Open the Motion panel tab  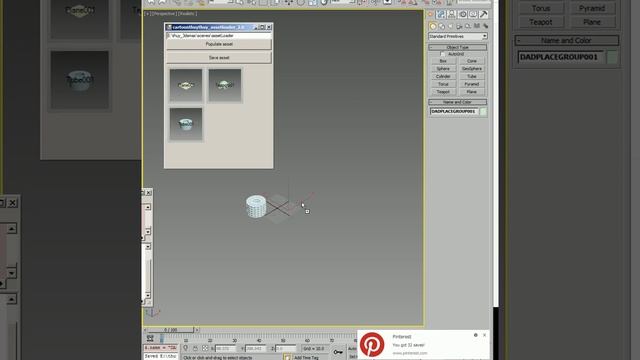pos(463,14)
